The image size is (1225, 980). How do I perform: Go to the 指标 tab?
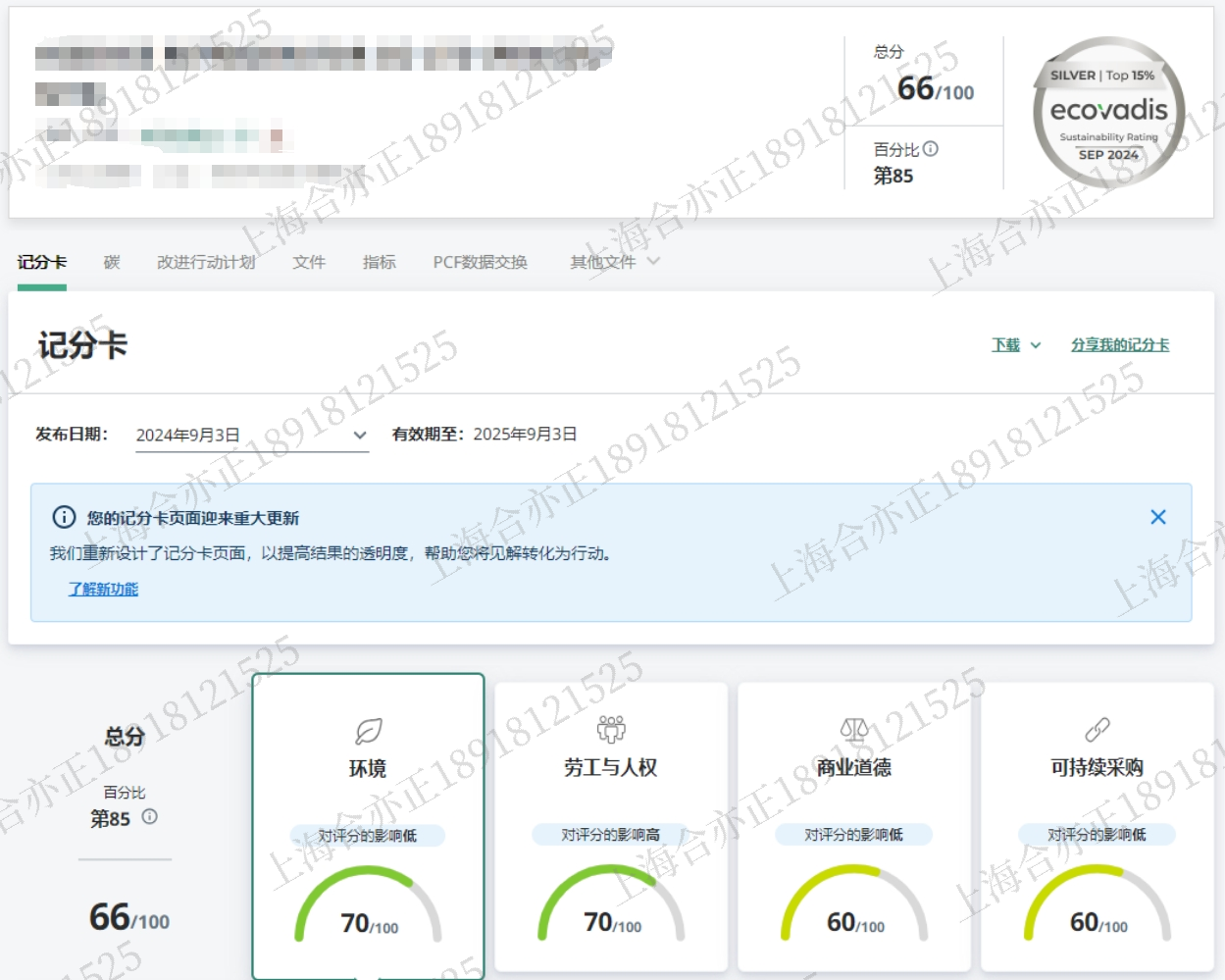click(379, 262)
